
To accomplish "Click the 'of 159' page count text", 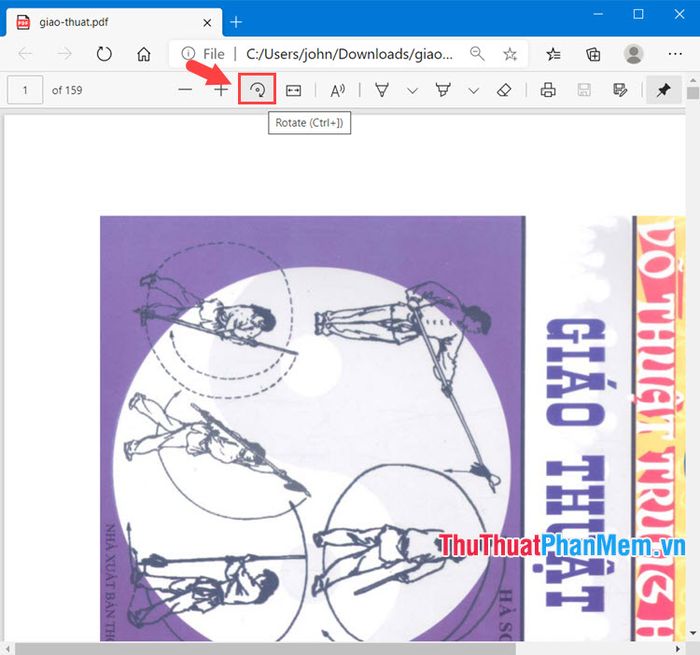I will pyautogui.click(x=67, y=90).
